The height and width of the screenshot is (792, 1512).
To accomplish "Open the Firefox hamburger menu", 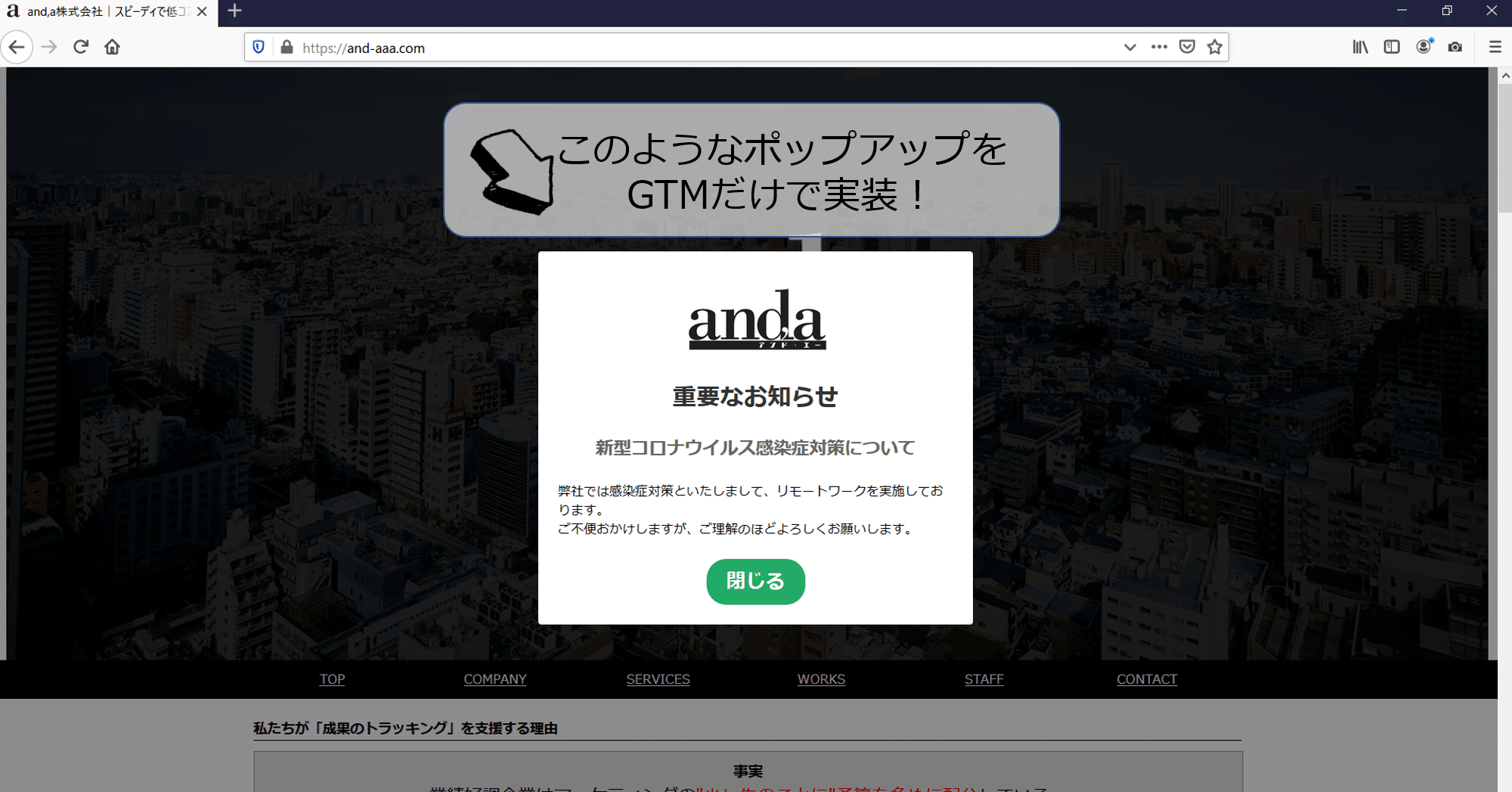I will 1494,47.
